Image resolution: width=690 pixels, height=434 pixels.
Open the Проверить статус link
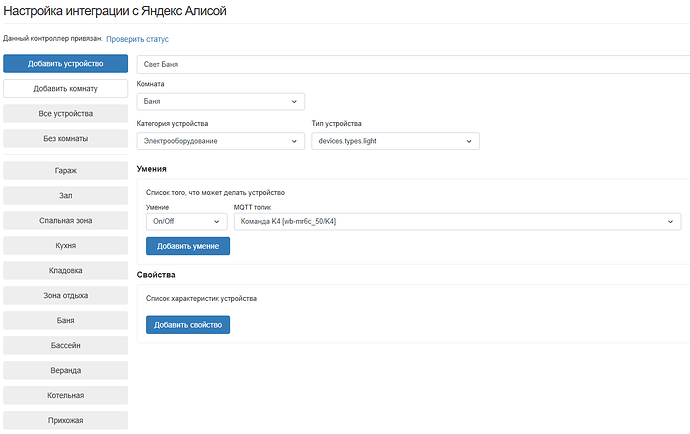(137, 39)
